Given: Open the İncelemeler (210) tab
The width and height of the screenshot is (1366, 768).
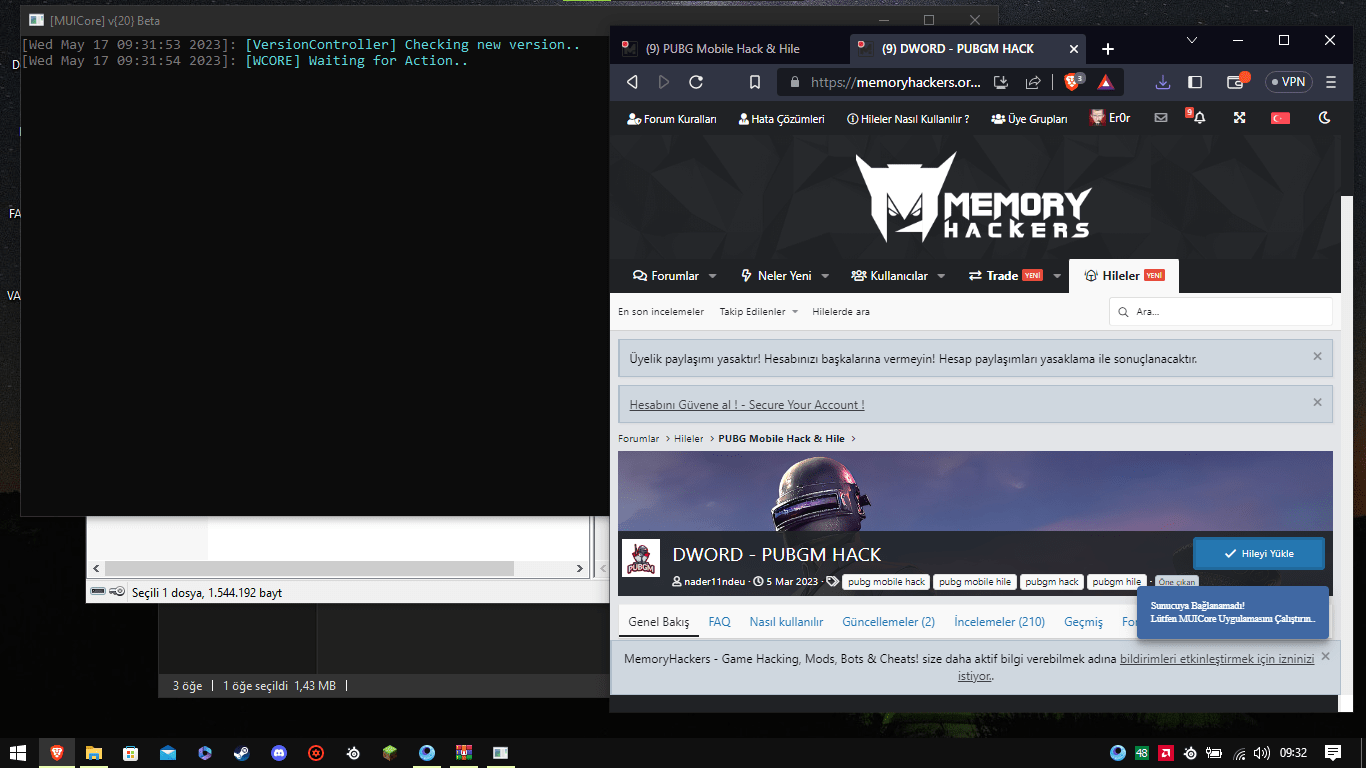Looking at the screenshot, I should pyautogui.click(x=1000, y=622).
